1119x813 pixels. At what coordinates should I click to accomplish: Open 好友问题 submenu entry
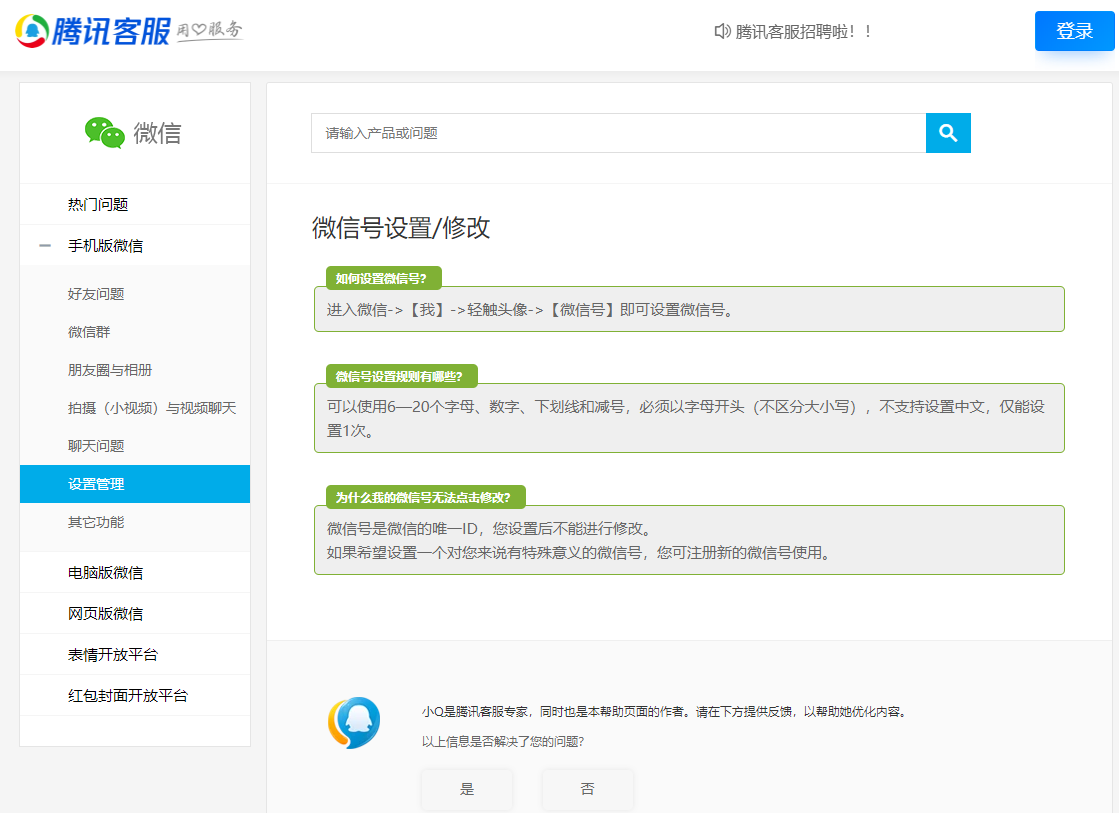[96, 294]
